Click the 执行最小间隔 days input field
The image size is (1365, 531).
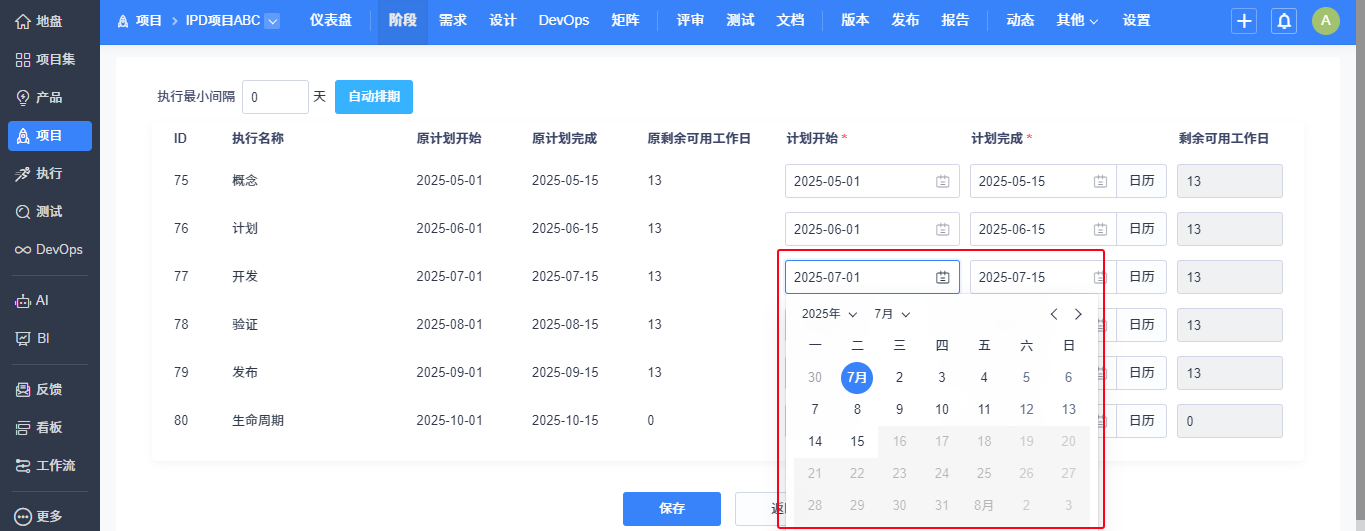pyautogui.click(x=275, y=97)
